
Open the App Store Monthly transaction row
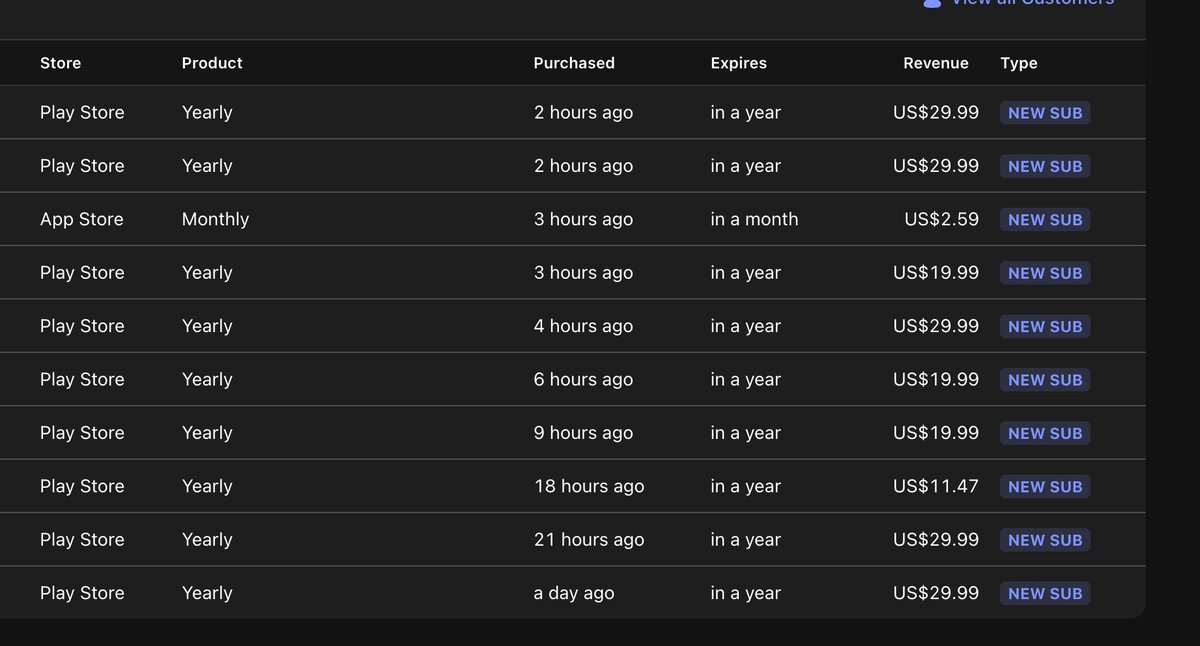pos(572,219)
